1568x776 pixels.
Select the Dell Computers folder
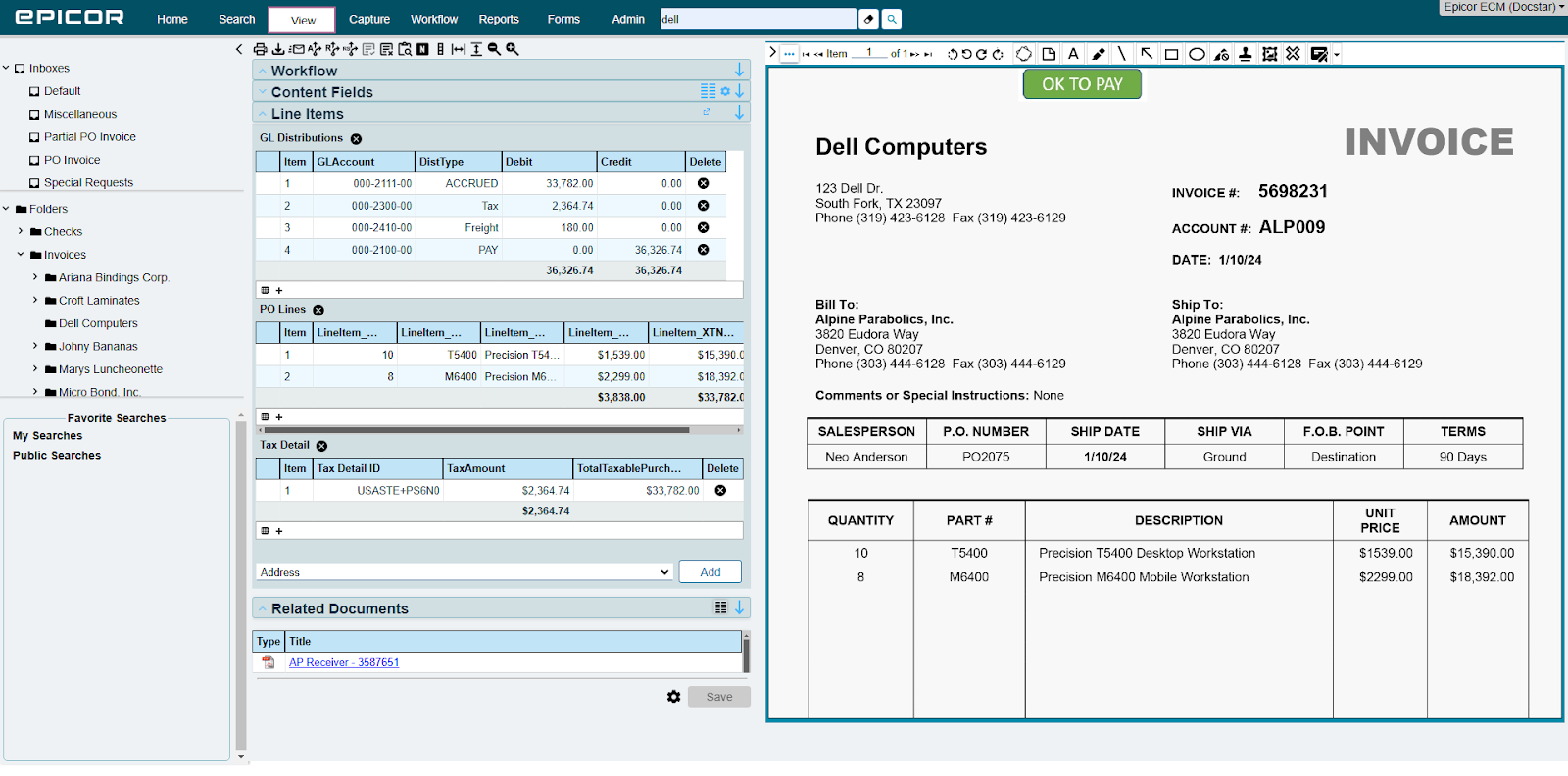[98, 323]
